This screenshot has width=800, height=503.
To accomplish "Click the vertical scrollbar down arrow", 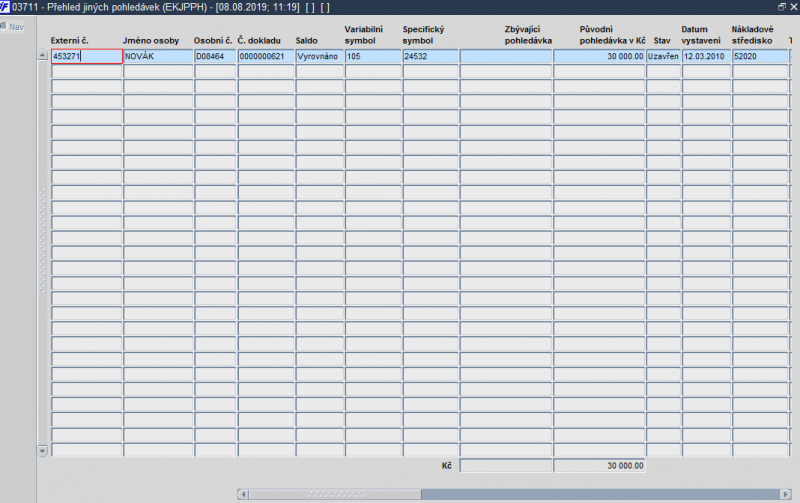I will pos(43,451).
